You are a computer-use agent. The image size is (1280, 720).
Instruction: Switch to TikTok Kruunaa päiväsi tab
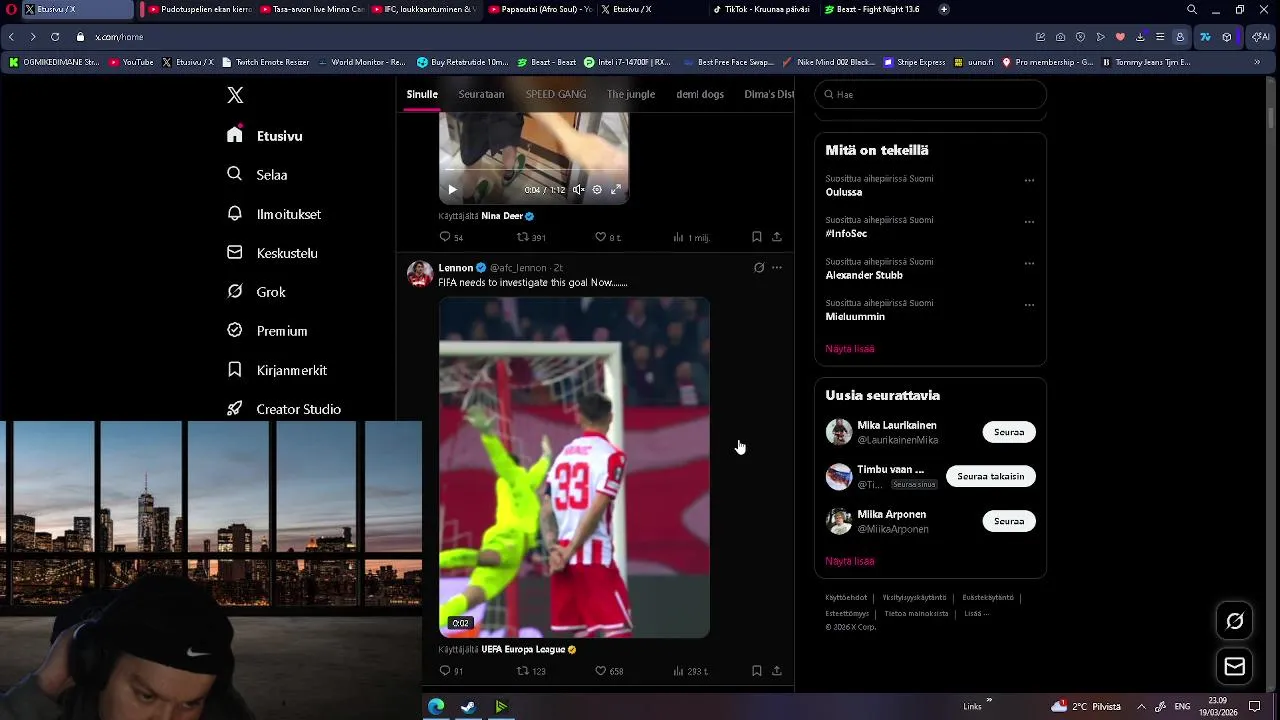[x=760, y=9]
